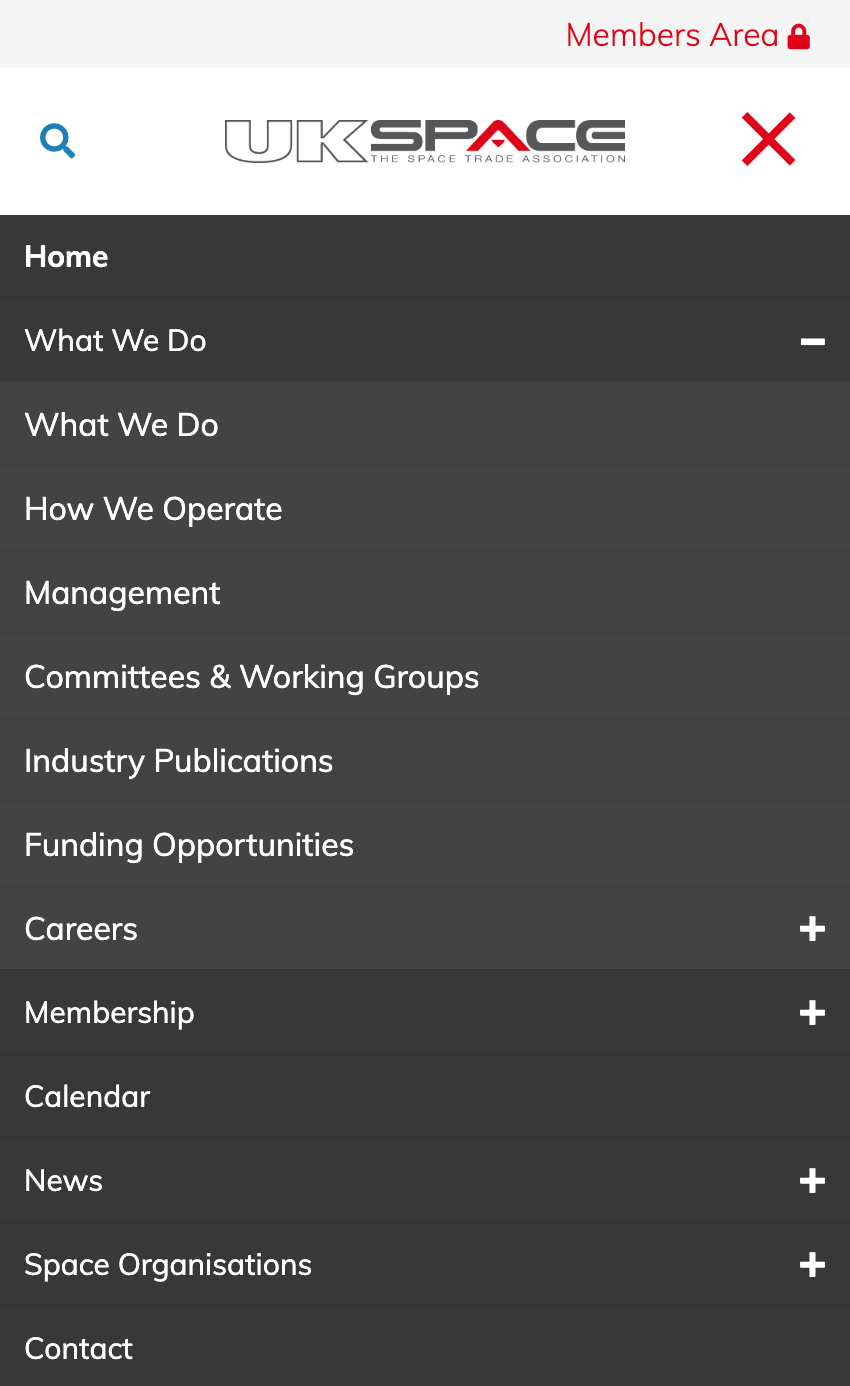Image resolution: width=850 pixels, height=1386 pixels.
Task: Click the search magnifier icon
Action: coord(58,141)
